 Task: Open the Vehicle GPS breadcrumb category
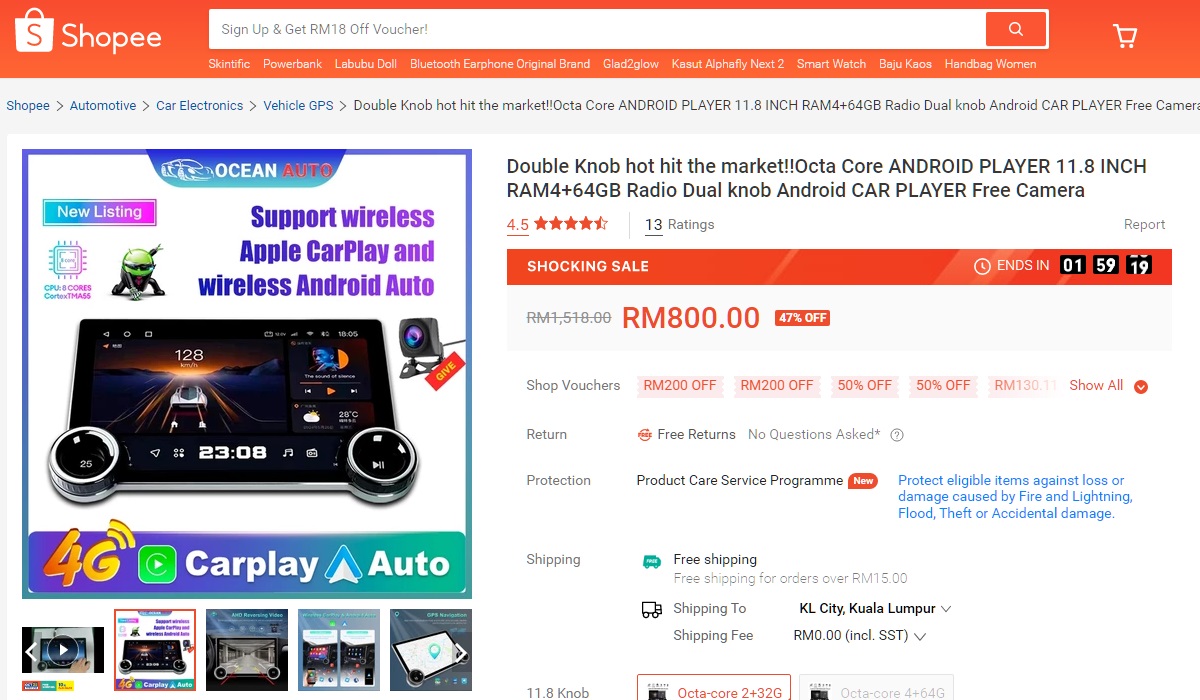[298, 105]
